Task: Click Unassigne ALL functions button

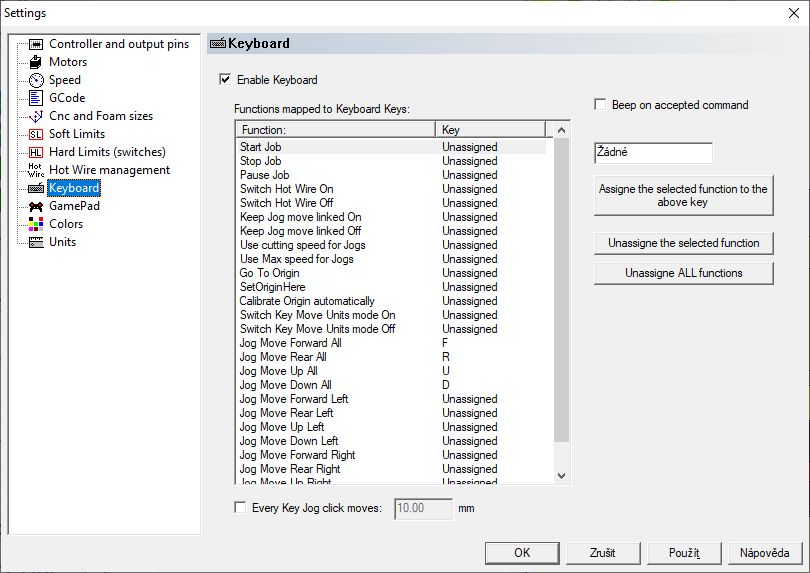Action: tap(684, 273)
